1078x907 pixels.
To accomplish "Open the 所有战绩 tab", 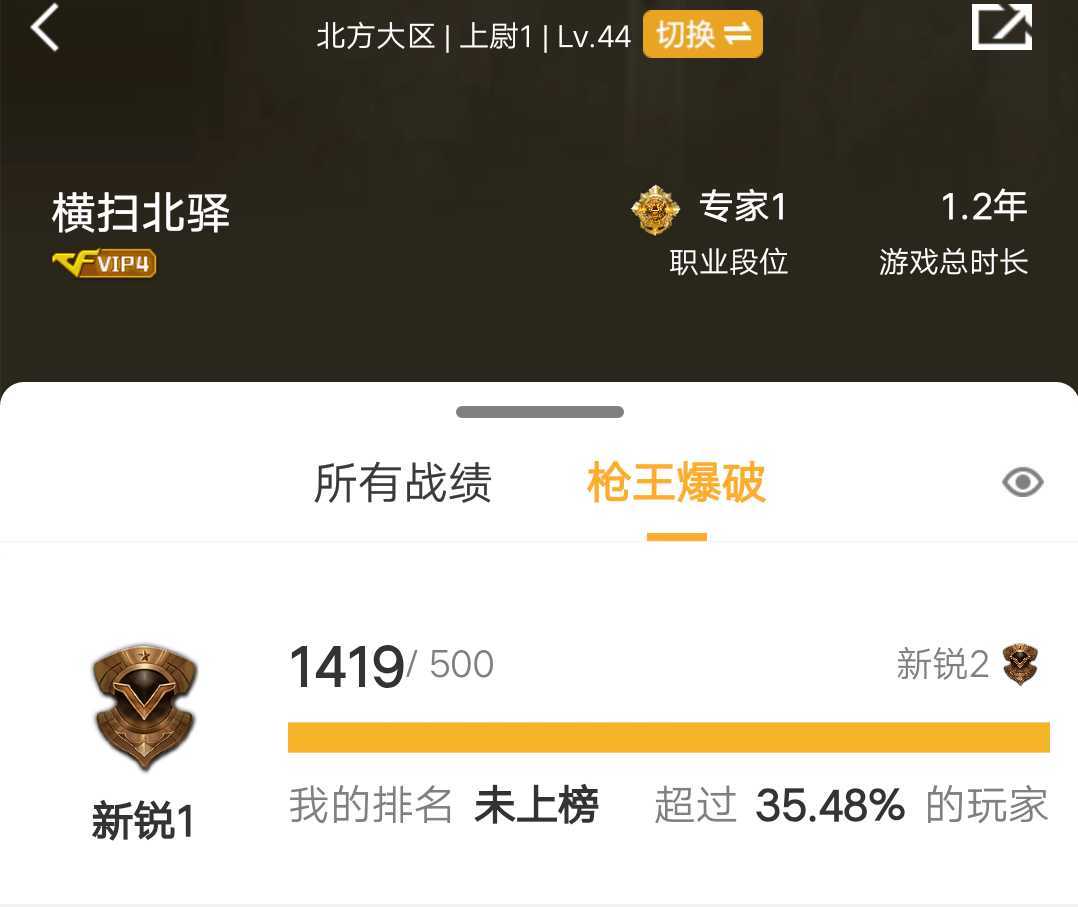I will coord(403,483).
